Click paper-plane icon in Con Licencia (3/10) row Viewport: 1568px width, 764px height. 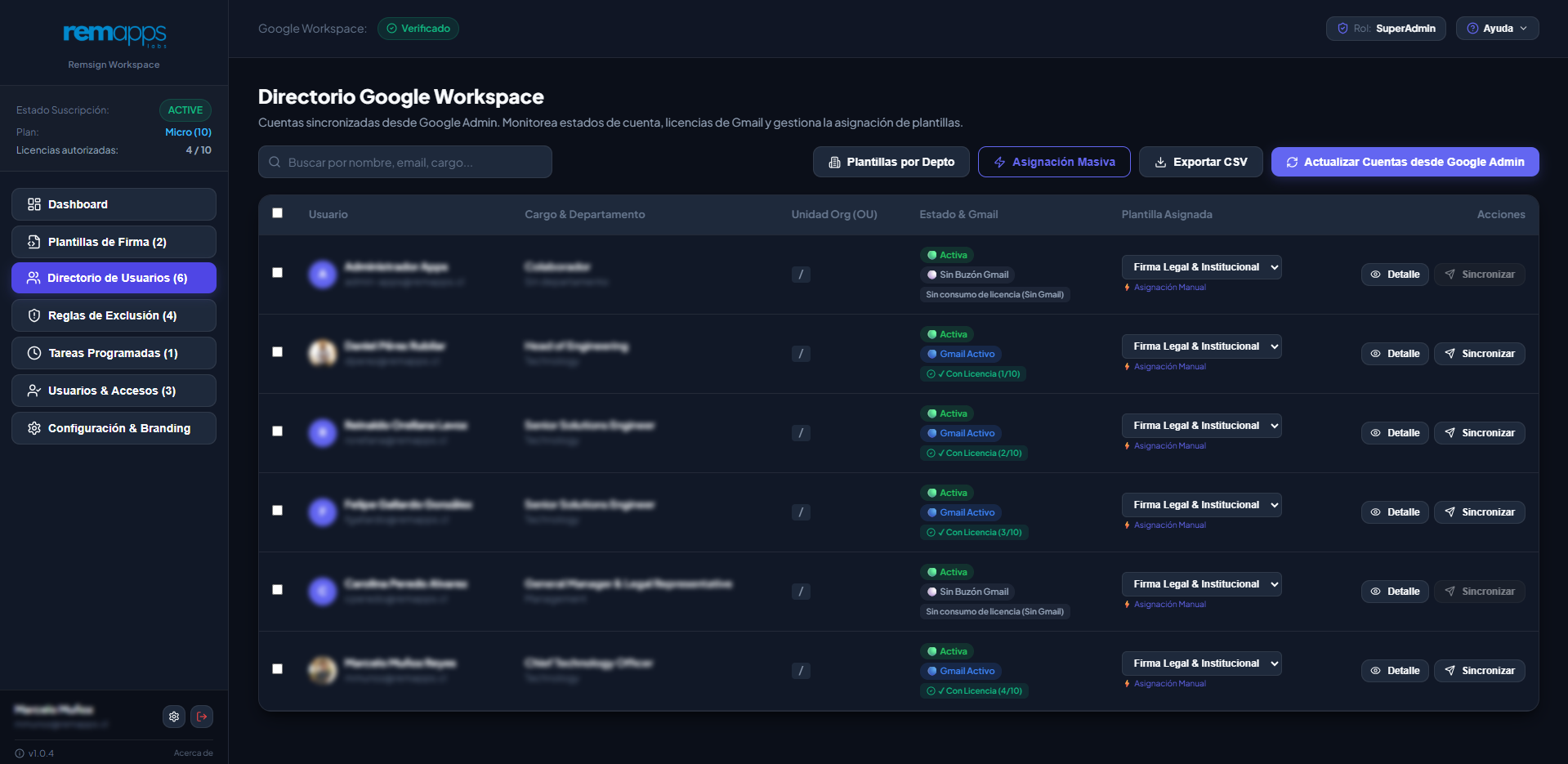coord(1450,512)
